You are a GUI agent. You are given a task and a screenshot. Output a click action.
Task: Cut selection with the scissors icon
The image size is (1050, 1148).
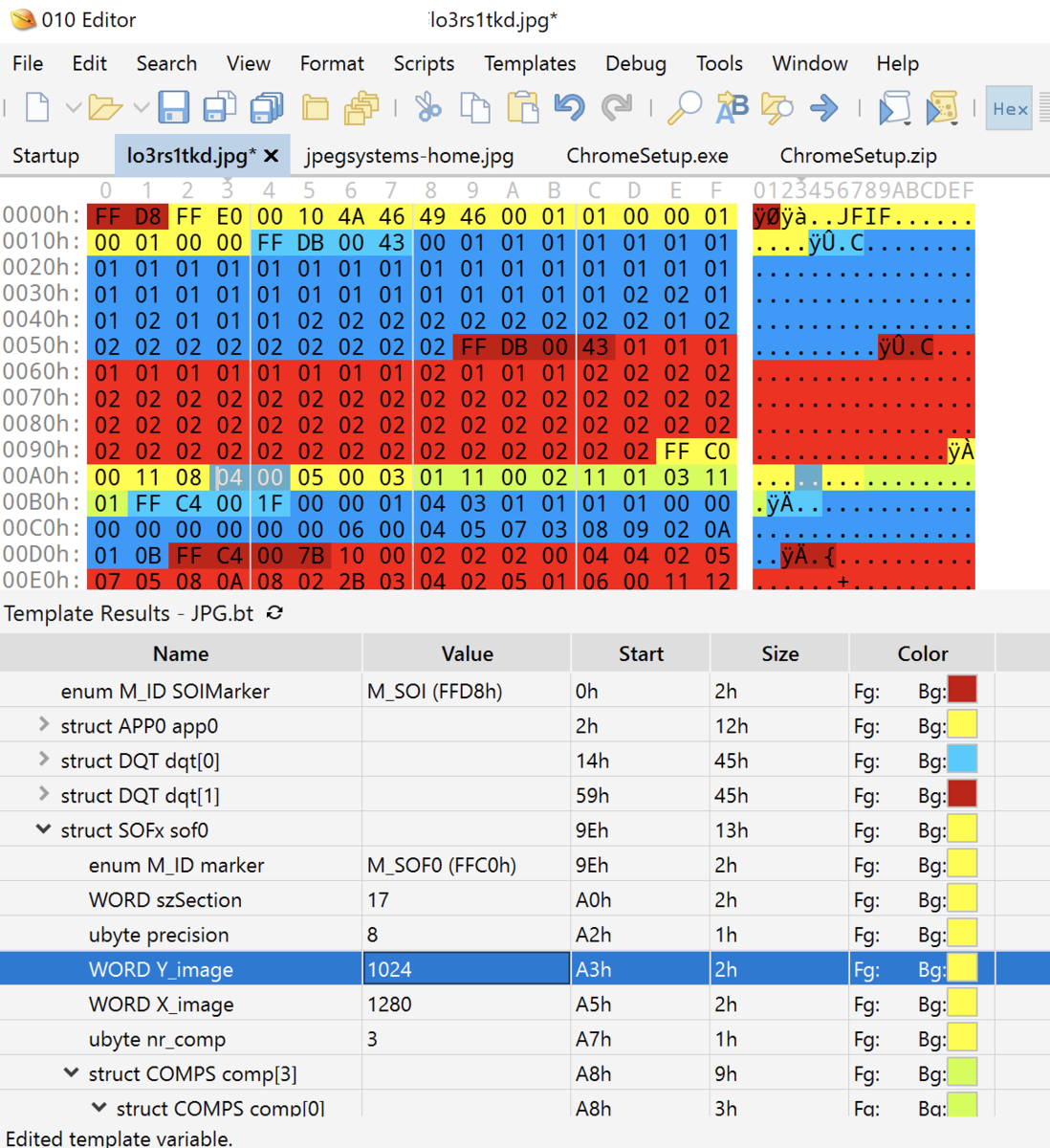427,107
